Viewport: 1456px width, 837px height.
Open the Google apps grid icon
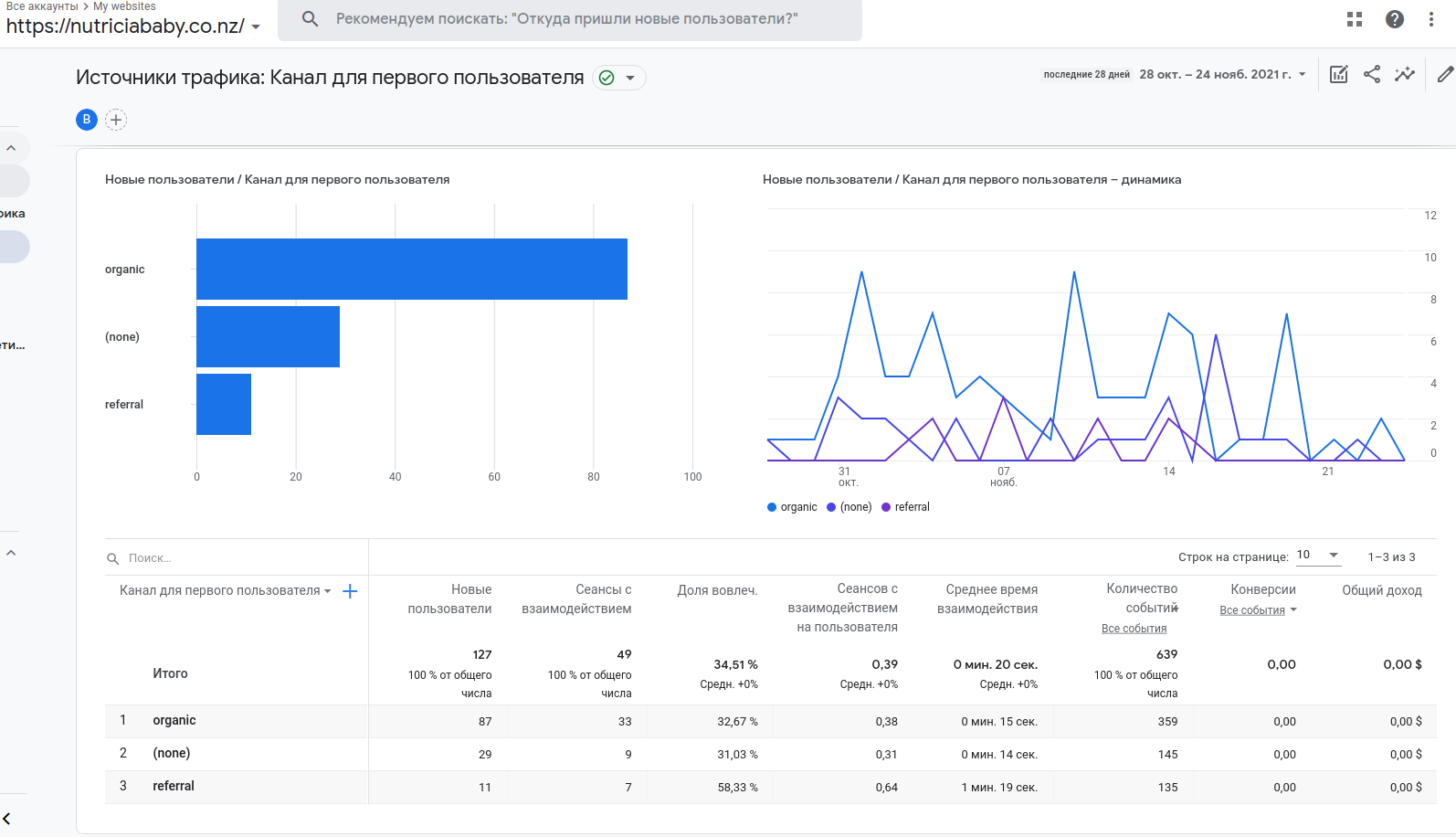[1355, 19]
